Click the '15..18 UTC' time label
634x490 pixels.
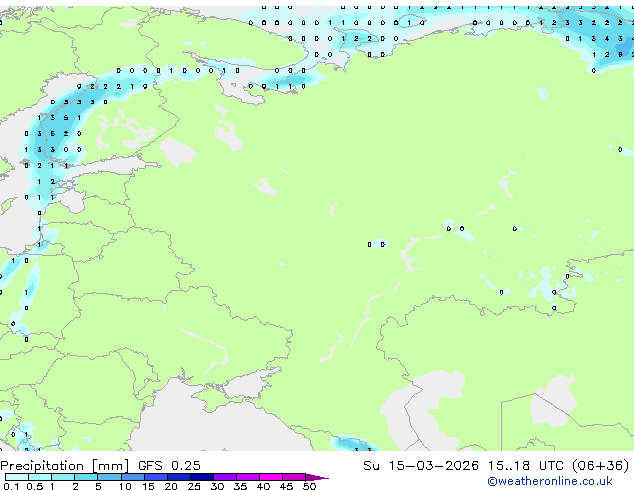pyautogui.click(x=525, y=466)
